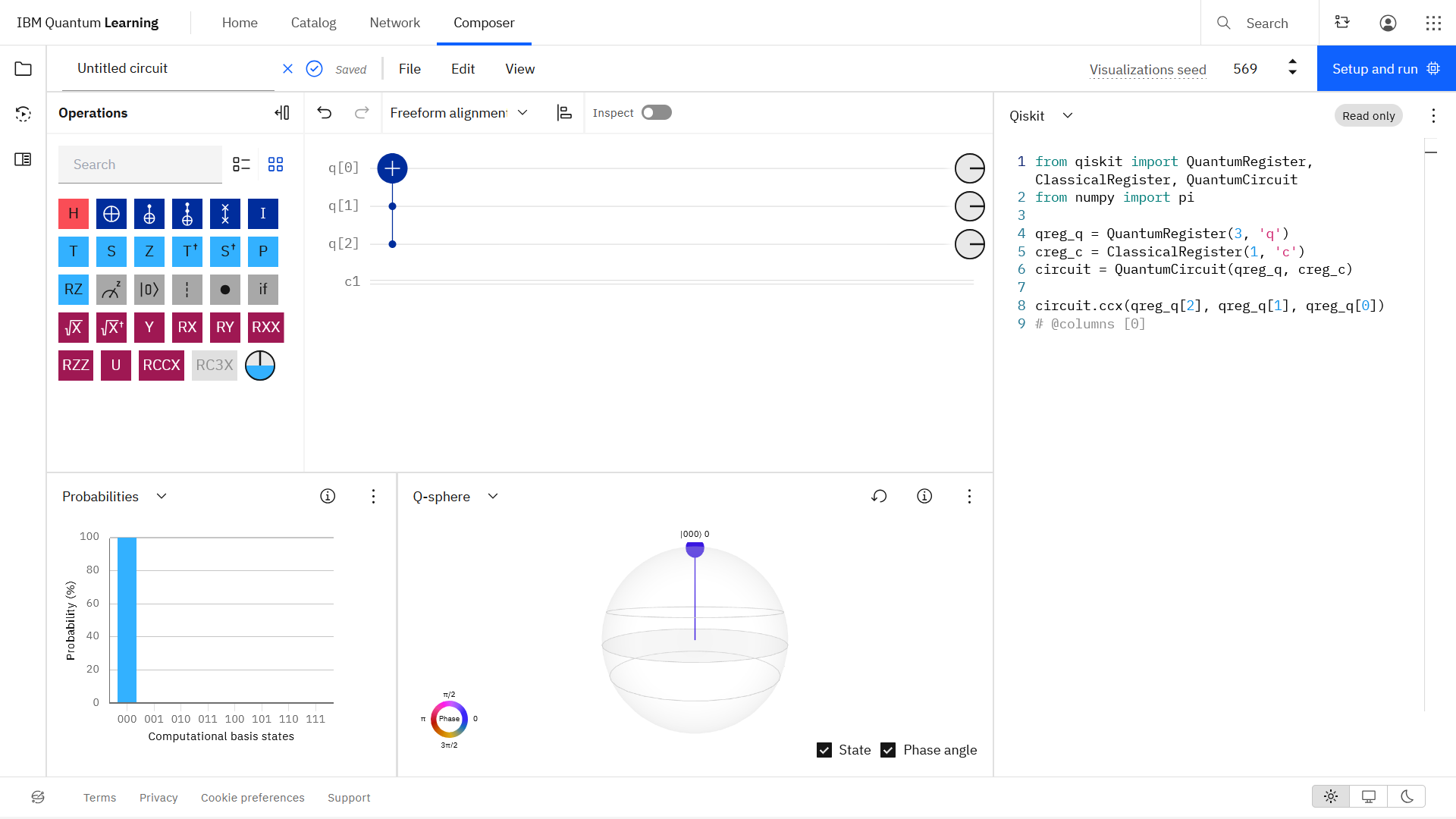Select the Identity I gate

point(263,214)
